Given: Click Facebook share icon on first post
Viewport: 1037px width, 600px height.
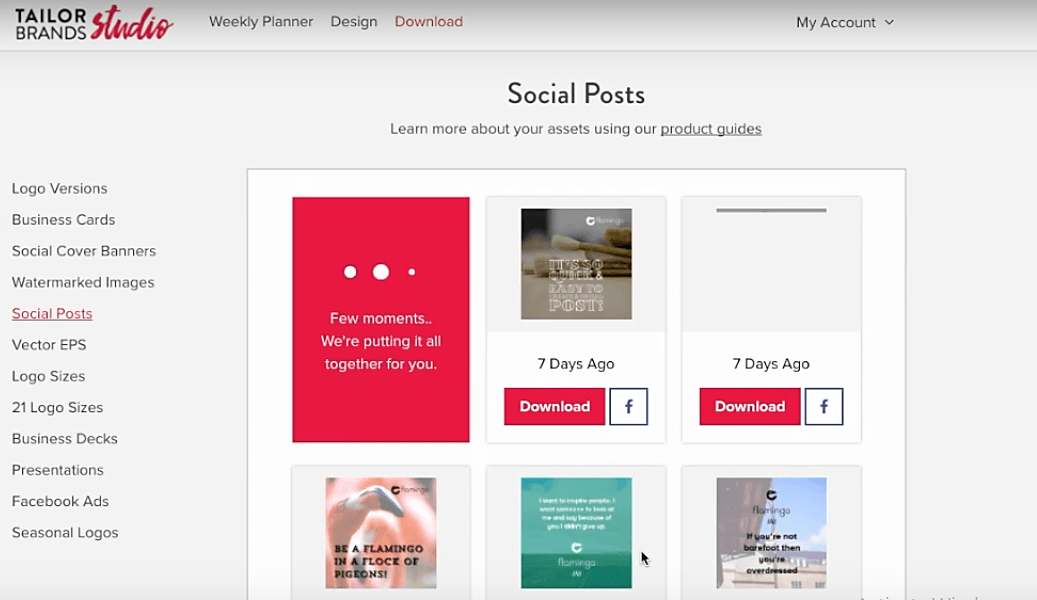Looking at the screenshot, I should coord(629,407).
